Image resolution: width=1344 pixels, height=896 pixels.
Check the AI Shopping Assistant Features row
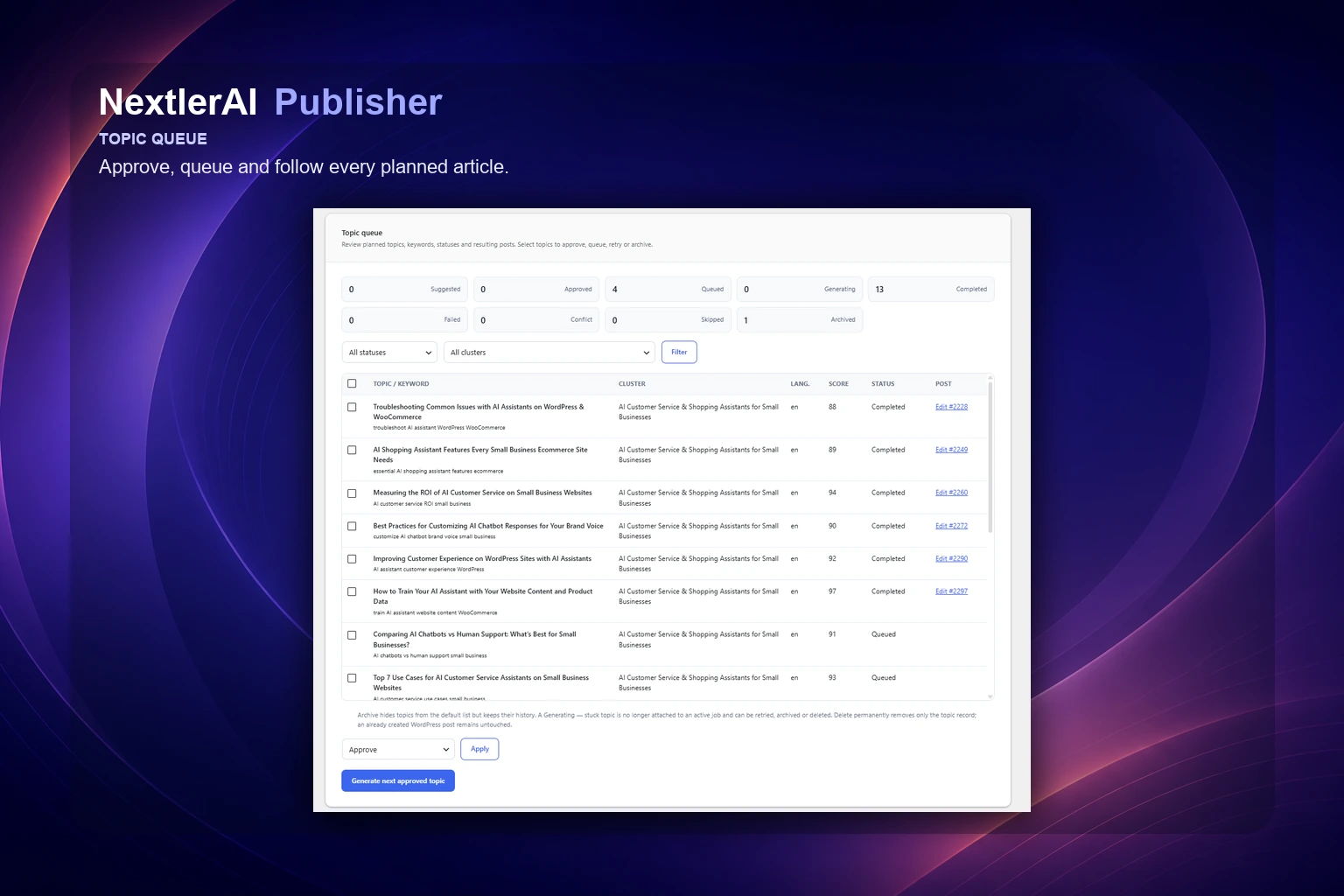(352, 450)
